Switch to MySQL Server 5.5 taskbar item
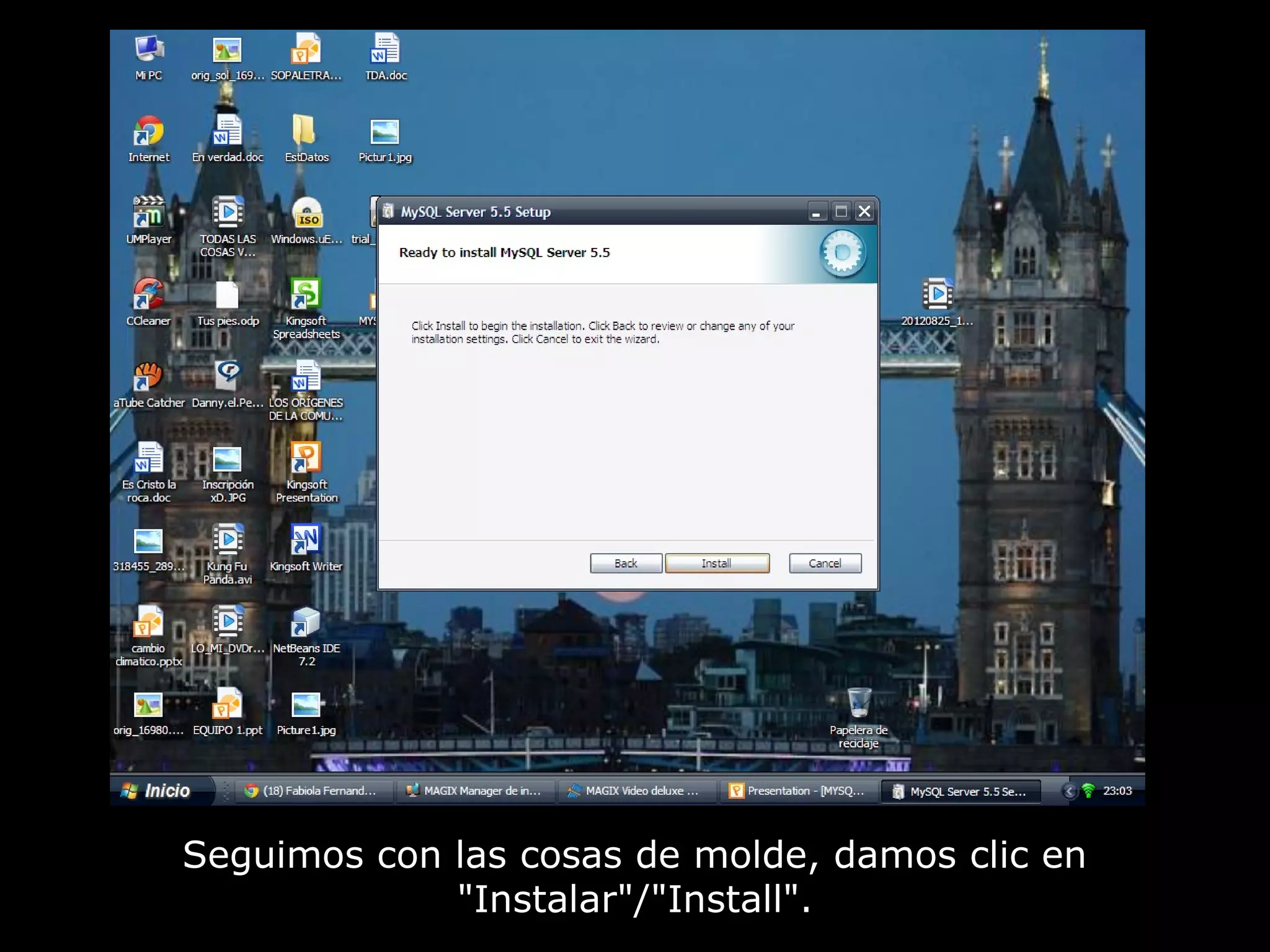Viewport: 1270px width, 952px height. [x=961, y=791]
